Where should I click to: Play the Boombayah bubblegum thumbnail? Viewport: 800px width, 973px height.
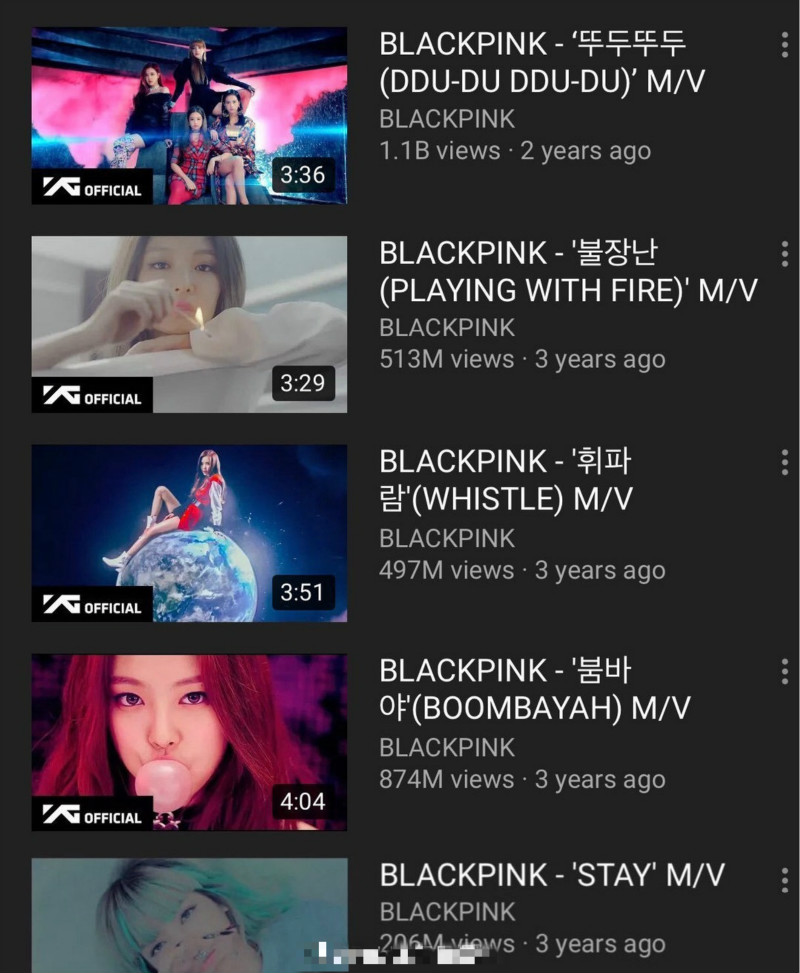pyautogui.click(x=189, y=742)
